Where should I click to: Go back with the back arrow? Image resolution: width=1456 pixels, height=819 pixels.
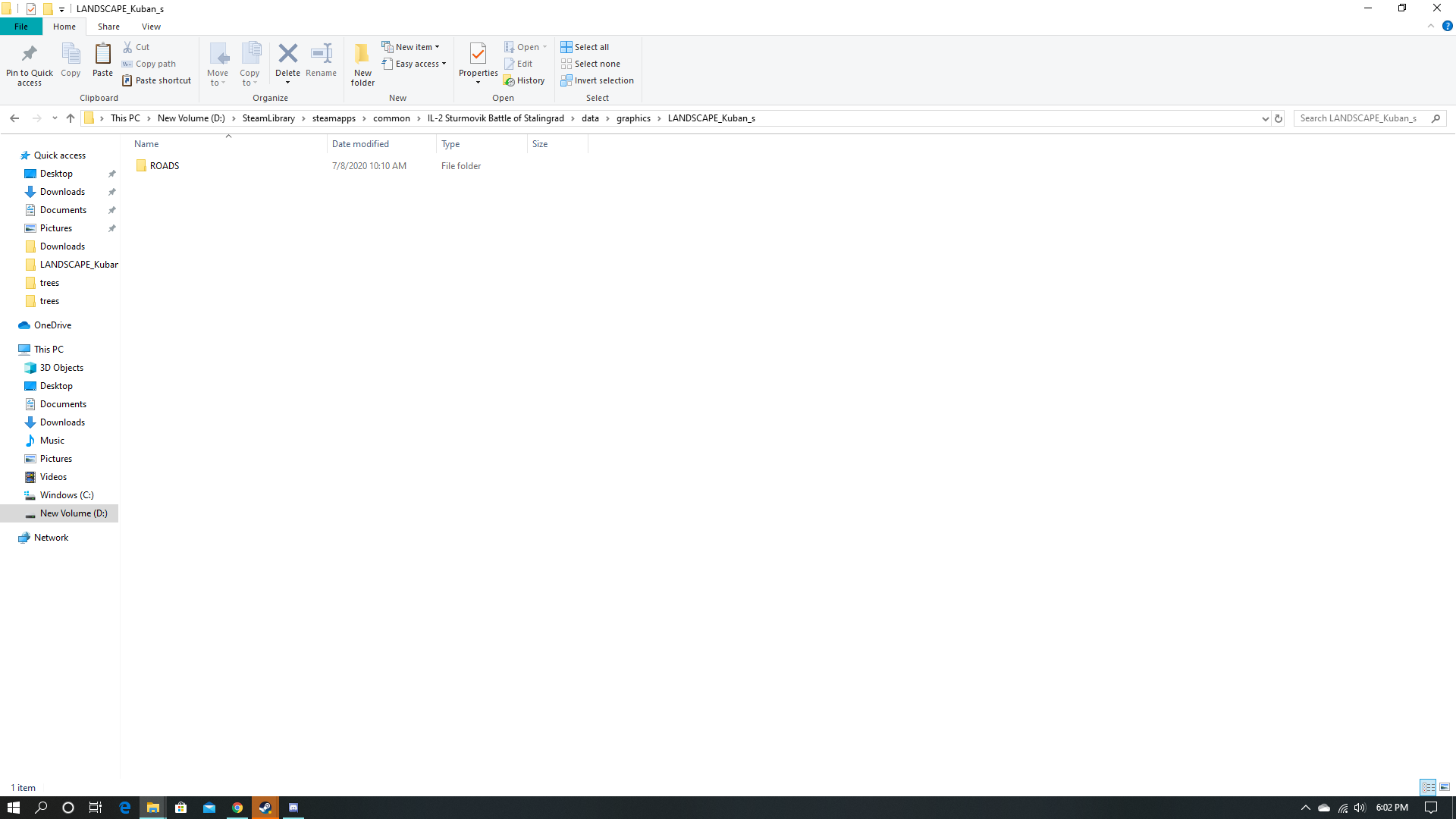[14, 118]
